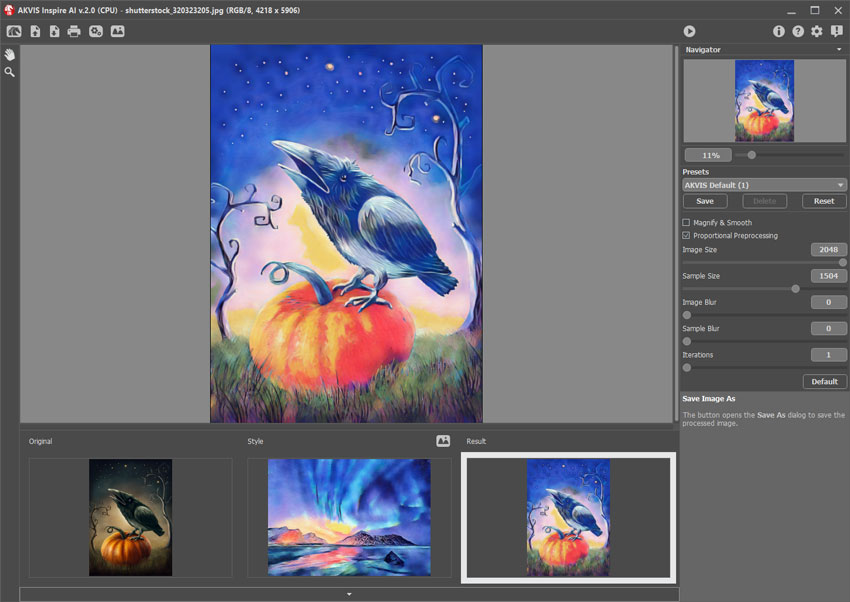Click the Save Image As hint heading
The height and width of the screenshot is (602, 850).
tap(709, 399)
